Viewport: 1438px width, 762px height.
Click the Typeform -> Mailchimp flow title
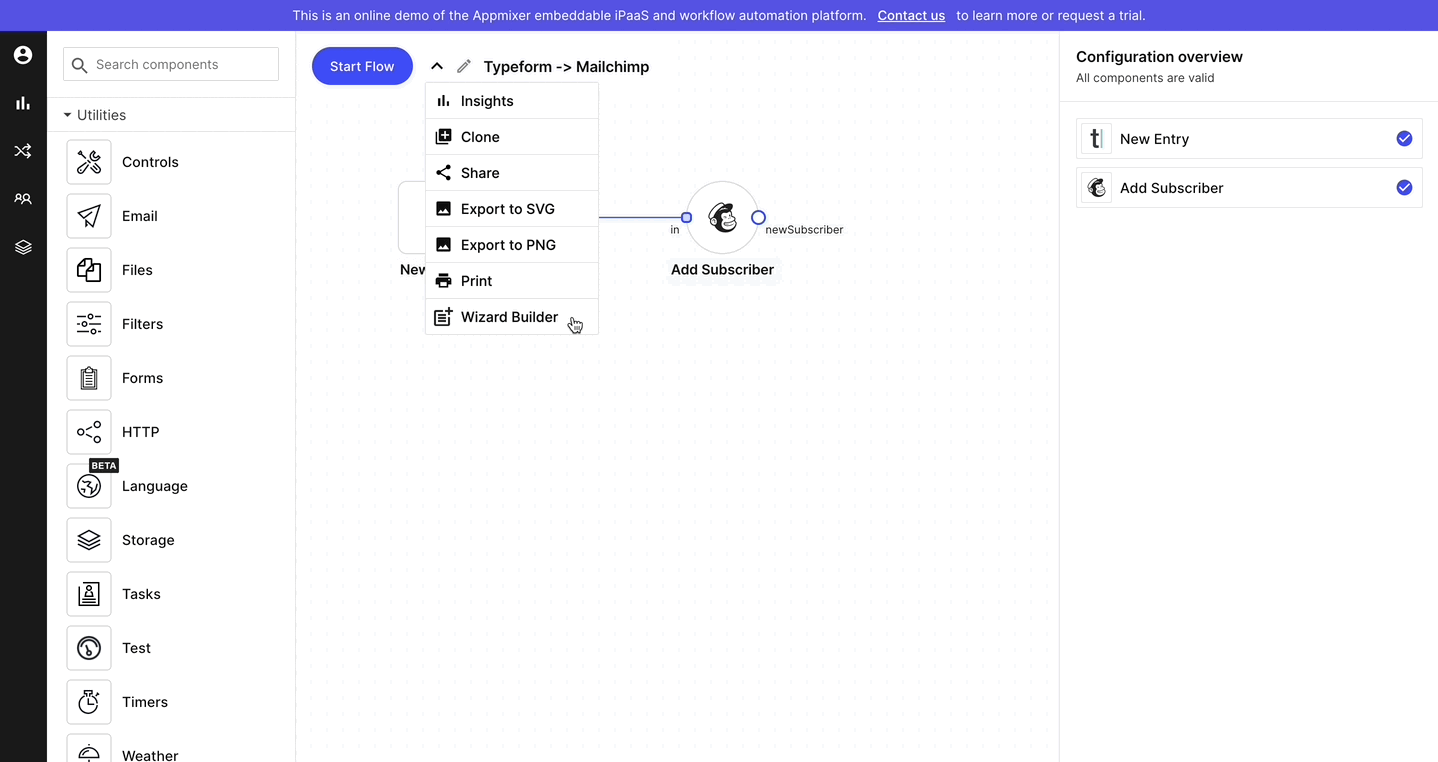point(566,67)
